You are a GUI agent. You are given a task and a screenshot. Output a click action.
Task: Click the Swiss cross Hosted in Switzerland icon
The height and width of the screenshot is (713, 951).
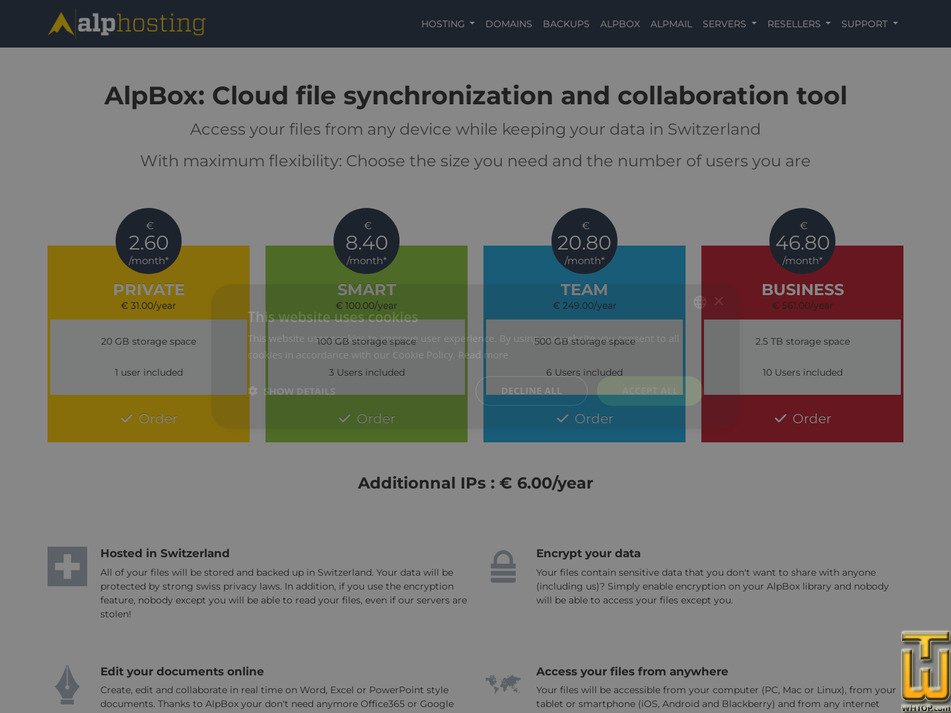[x=67, y=566]
